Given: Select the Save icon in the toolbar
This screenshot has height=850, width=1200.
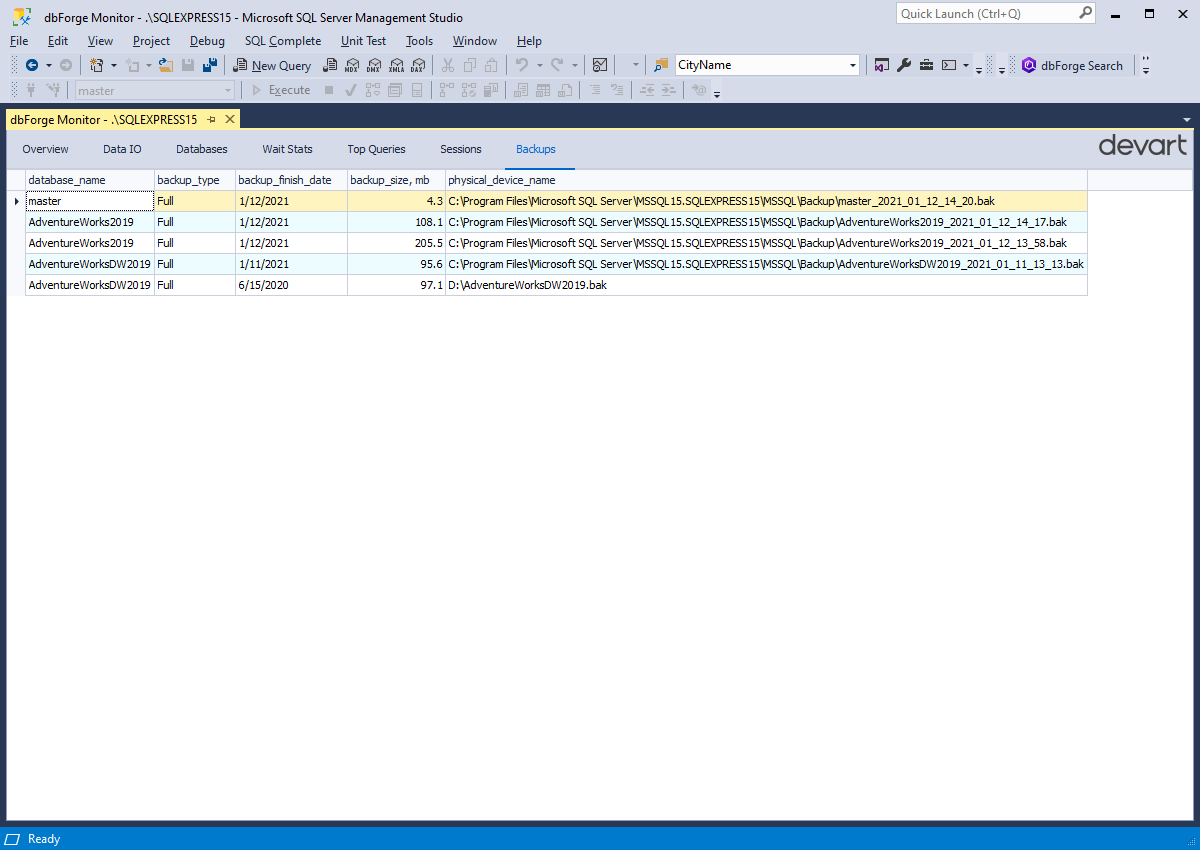Looking at the screenshot, I should coord(188,64).
